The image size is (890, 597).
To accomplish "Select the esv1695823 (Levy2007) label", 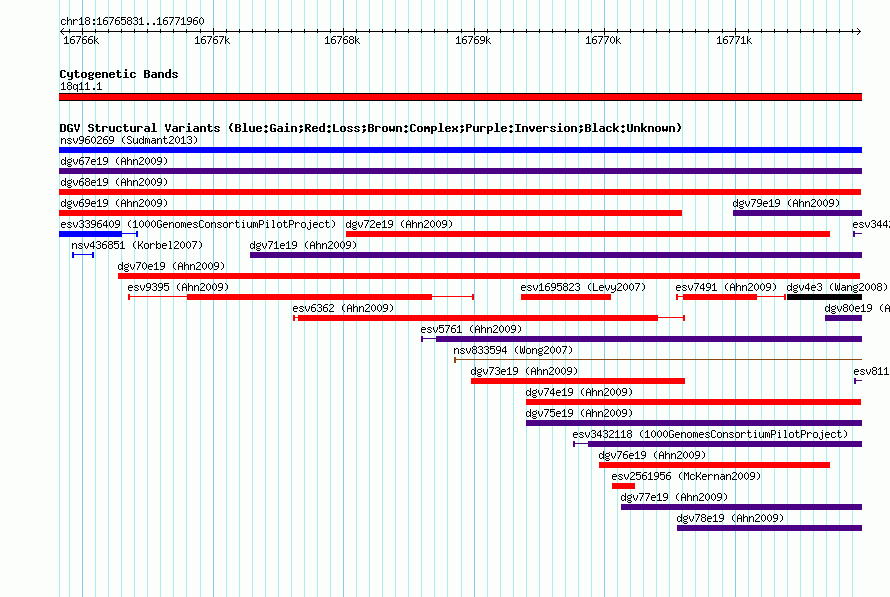I will pos(583,287).
